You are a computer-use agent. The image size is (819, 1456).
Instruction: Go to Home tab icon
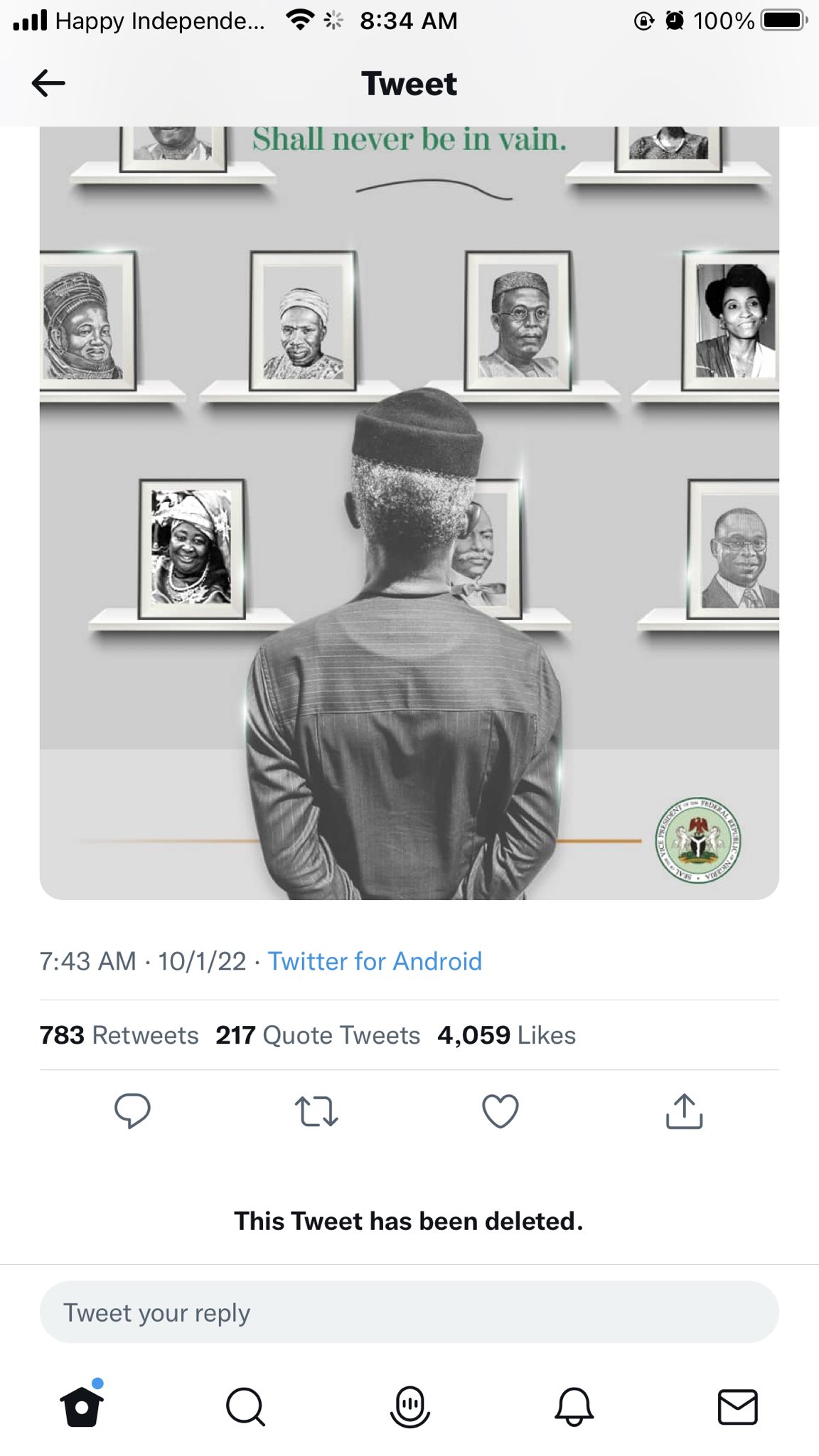click(82, 1406)
